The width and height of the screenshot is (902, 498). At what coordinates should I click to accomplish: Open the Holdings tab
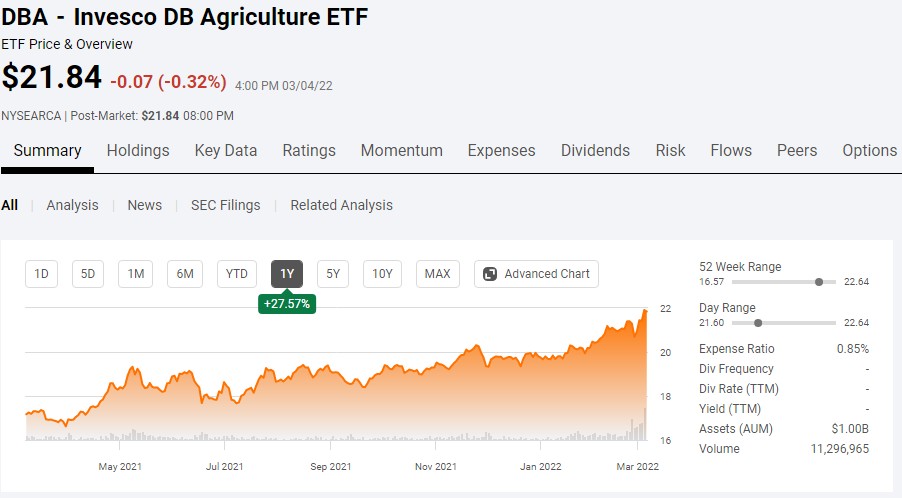coord(138,151)
